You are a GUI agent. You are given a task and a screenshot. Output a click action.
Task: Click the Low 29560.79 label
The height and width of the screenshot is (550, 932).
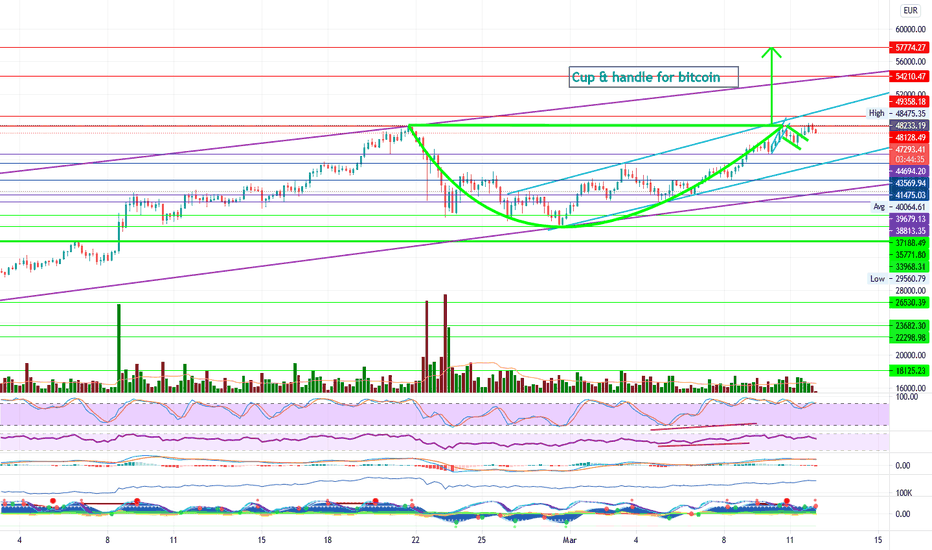[898, 278]
